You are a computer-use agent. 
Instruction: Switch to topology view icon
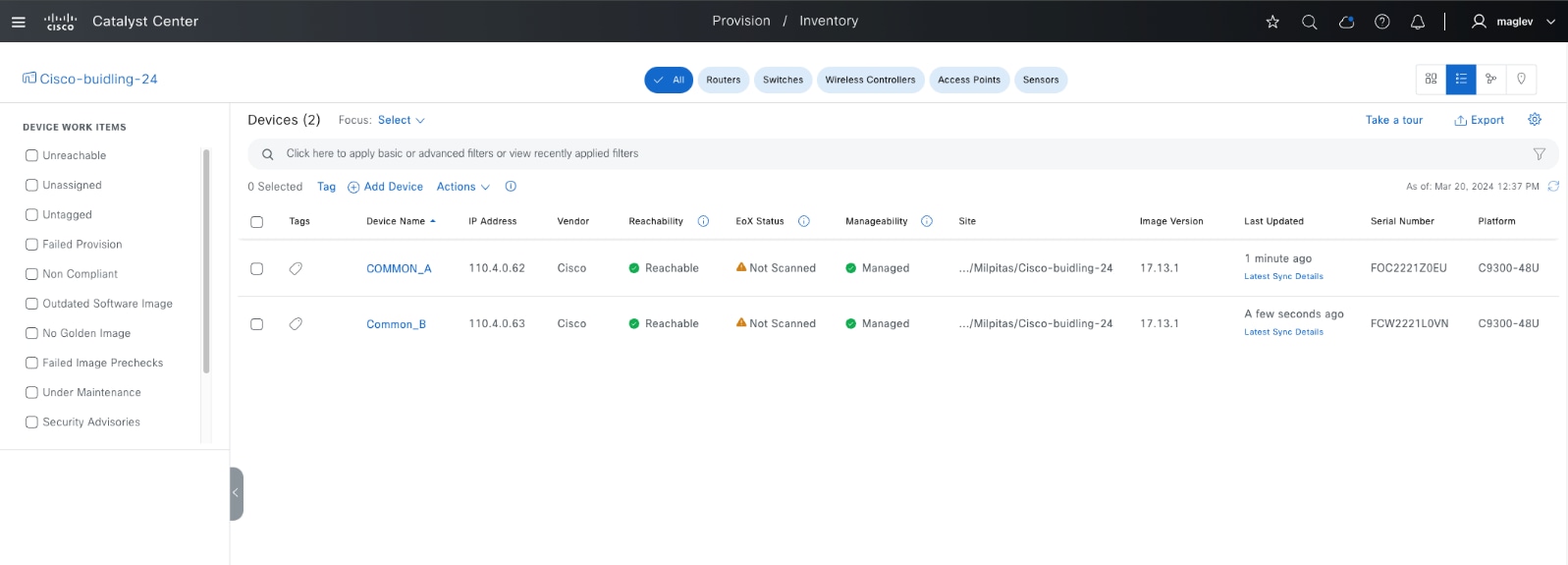click(1490, 79)
